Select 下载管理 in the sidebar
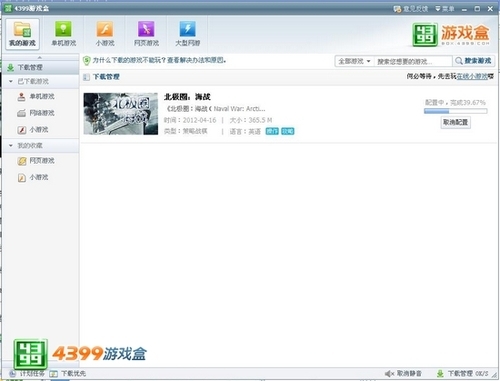Screen dimensions: 500x381 point(40,67)
